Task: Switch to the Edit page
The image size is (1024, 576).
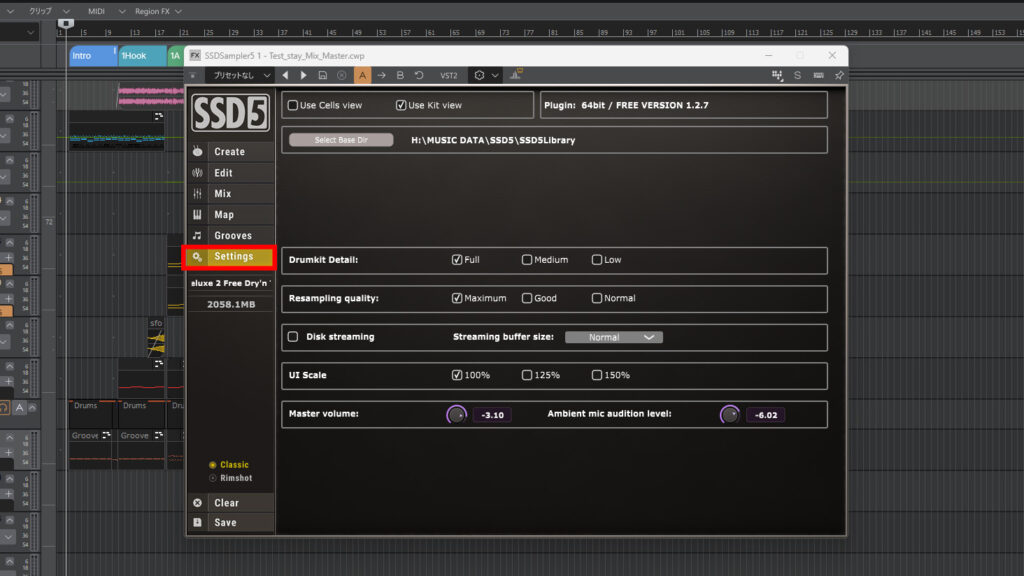Action: click(x=223, y=173)
